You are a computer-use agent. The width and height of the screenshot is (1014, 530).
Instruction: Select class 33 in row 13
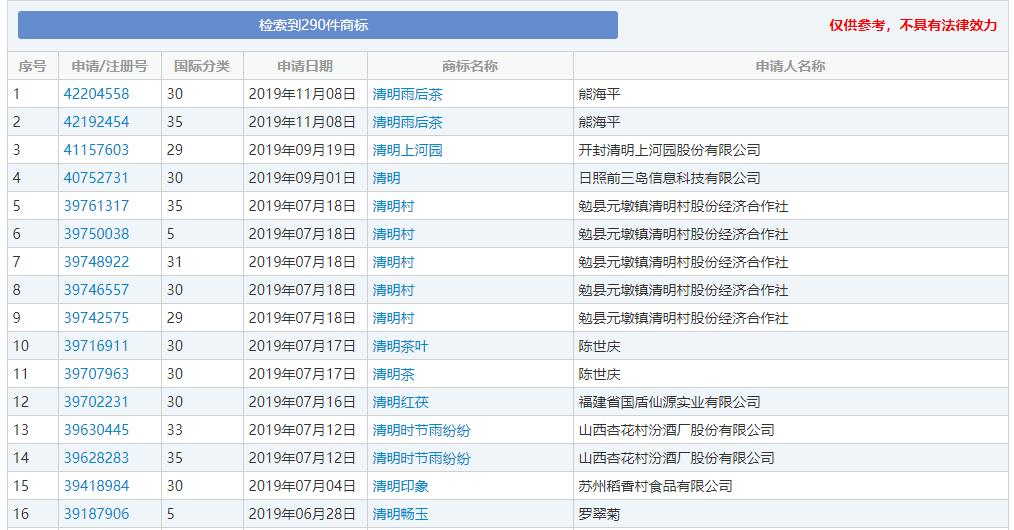(175, 430)
